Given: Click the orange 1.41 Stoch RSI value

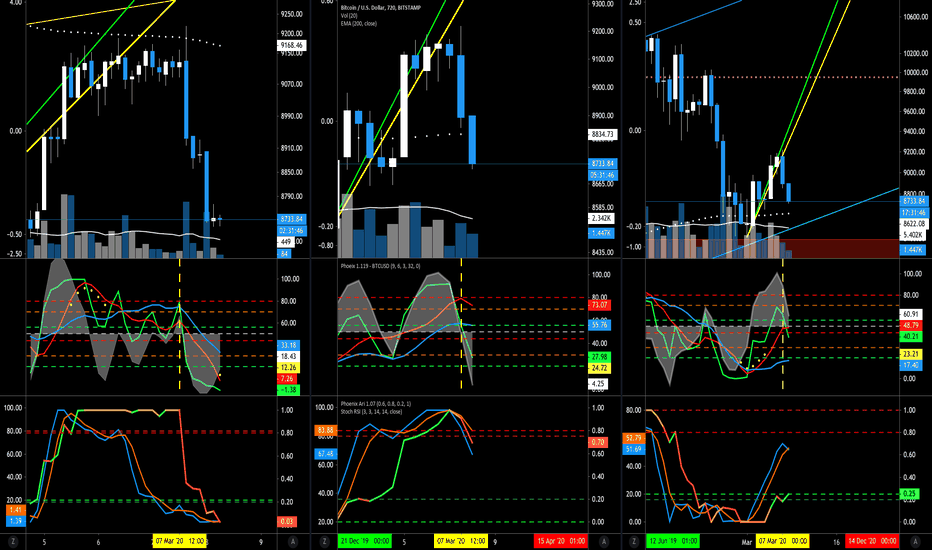Looking at the screenshot, I should point(16,510).
